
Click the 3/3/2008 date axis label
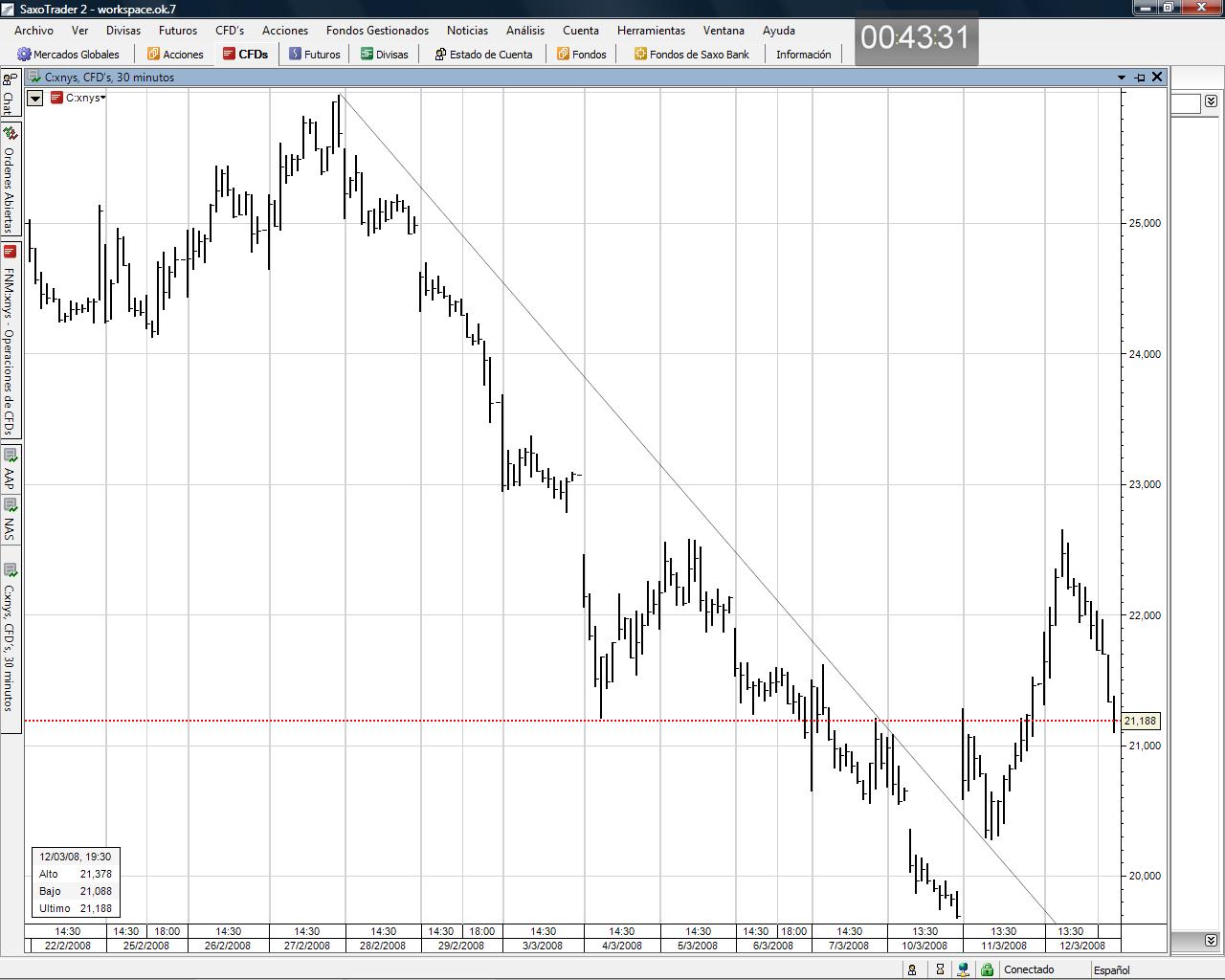(x=543, y=946)
